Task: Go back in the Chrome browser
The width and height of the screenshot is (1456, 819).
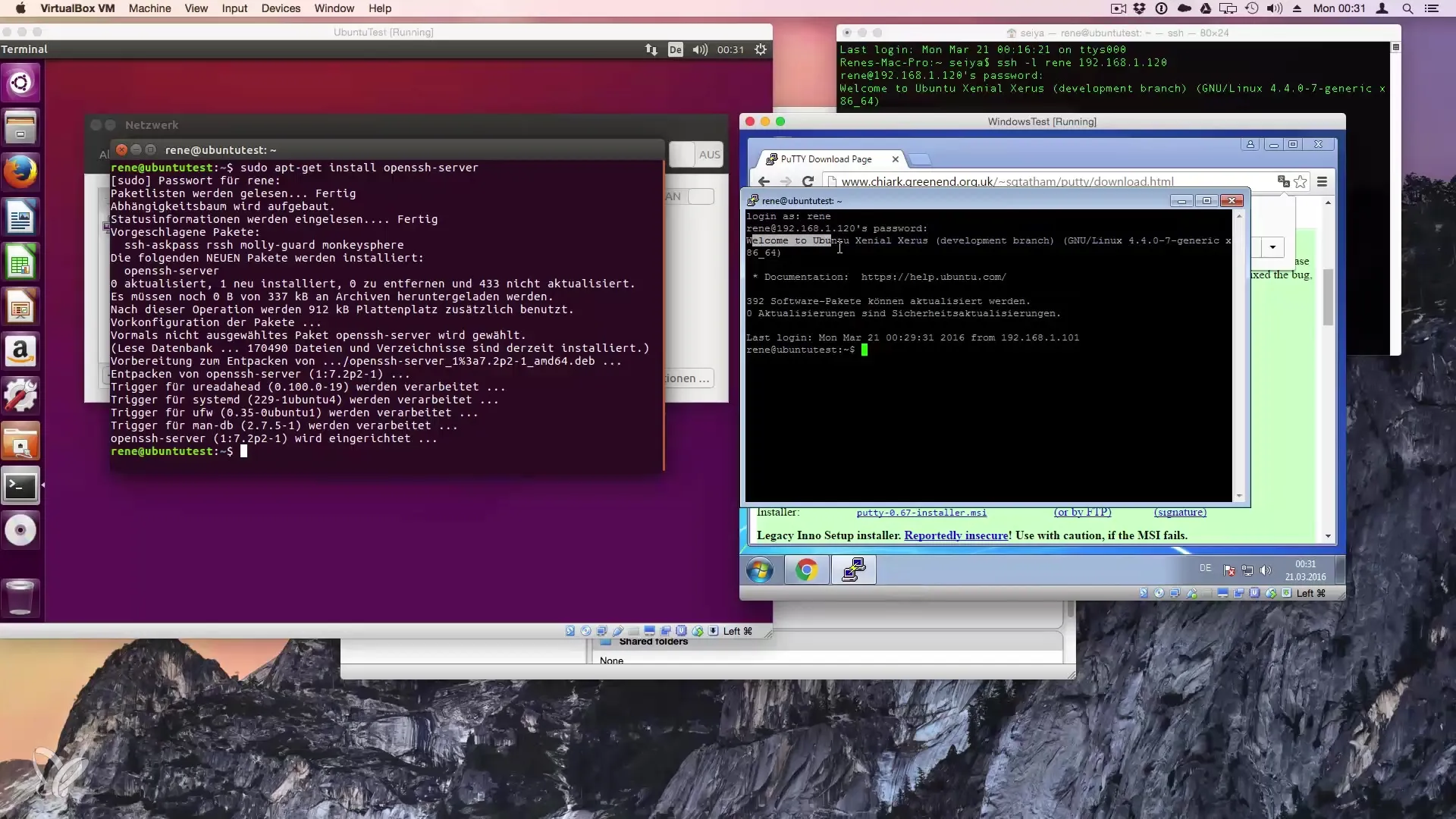Action: pyautogui.click(x=764, y=181)
